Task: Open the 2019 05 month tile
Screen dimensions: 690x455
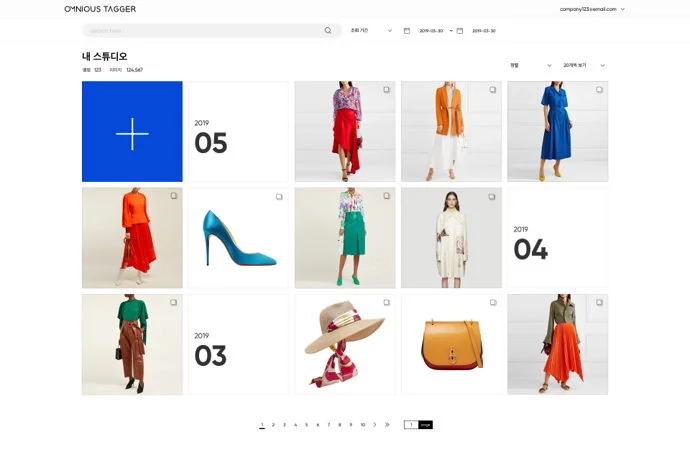Action: (239, 131)
